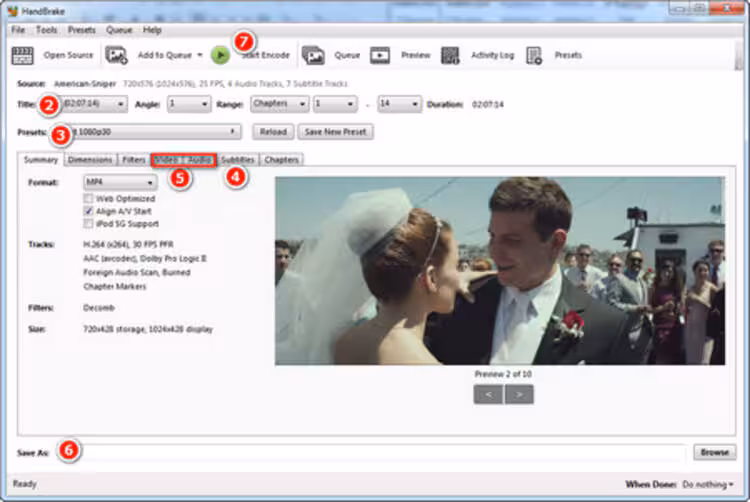This screenshot has width=750, height=502.
Task: Switch to the Audio tab
Action: point(199,160)
